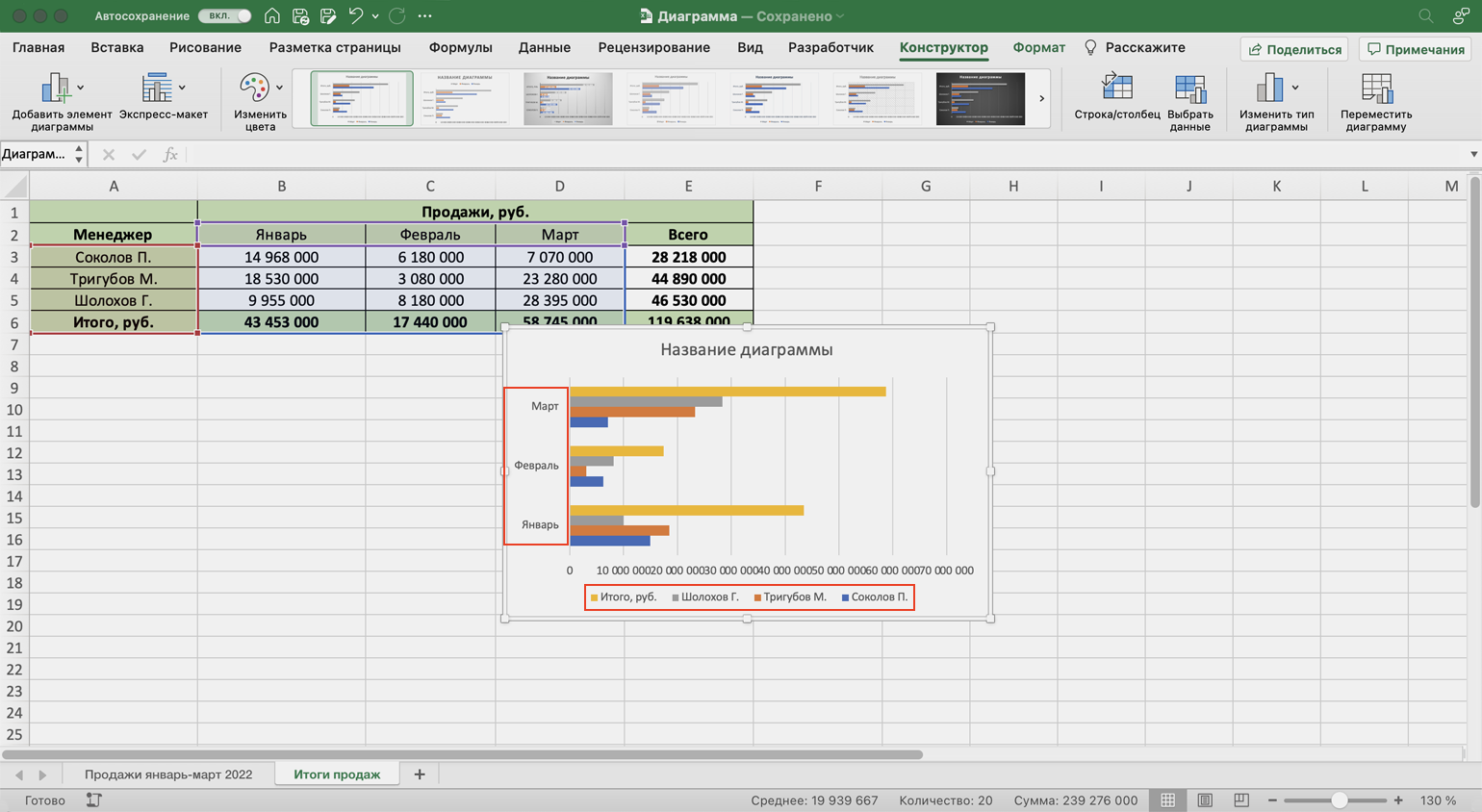This screenshot has height=812, width=1482.
Task: Click the insert function fx icon
Action: 170,155
